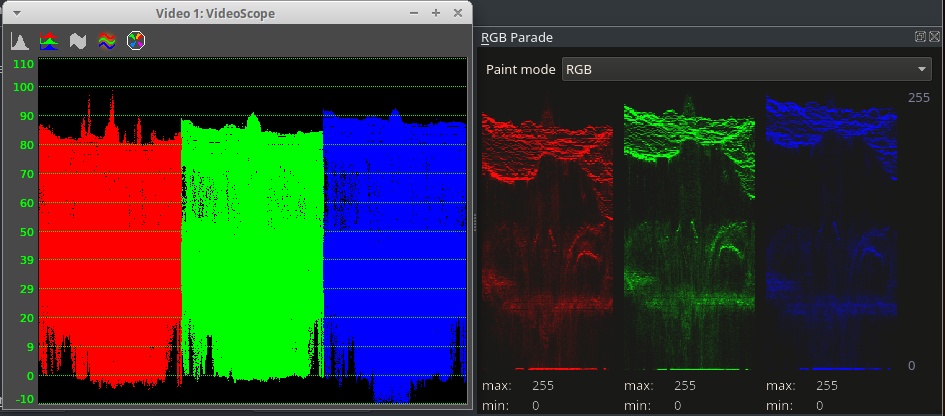Close the Video 1: VideoScope window

pos(457,13)
